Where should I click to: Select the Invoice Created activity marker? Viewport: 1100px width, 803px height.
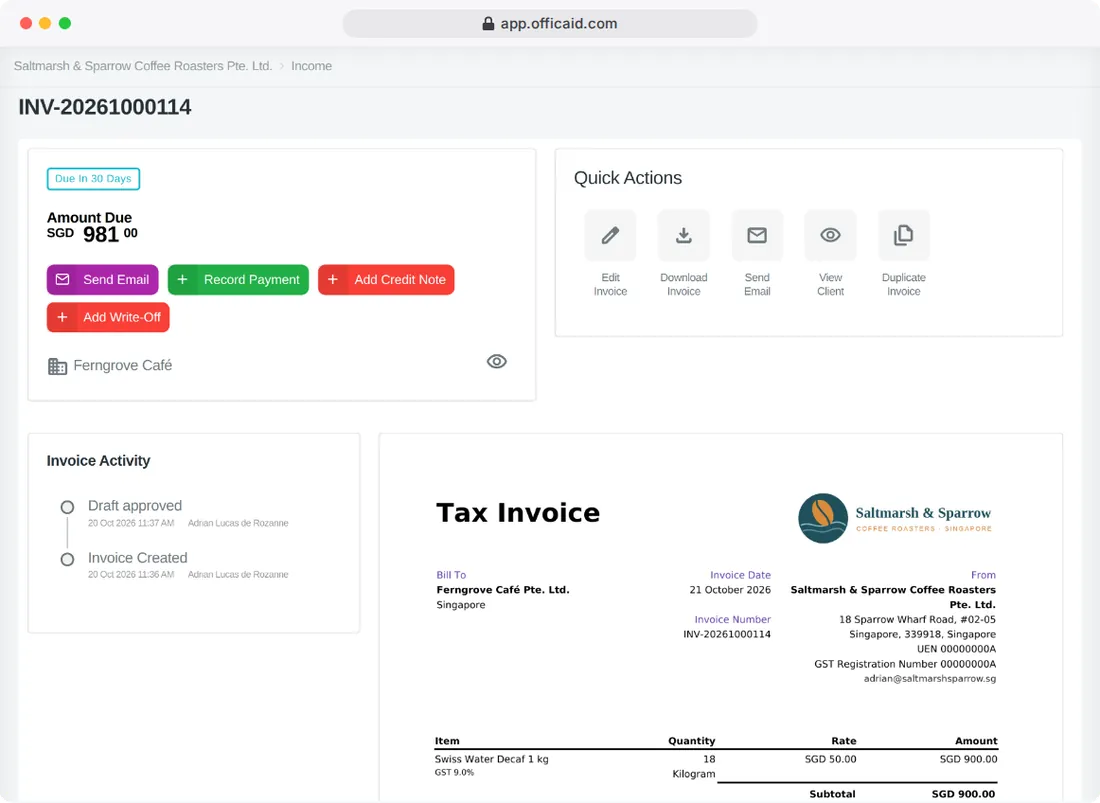[x=67, y=560]
